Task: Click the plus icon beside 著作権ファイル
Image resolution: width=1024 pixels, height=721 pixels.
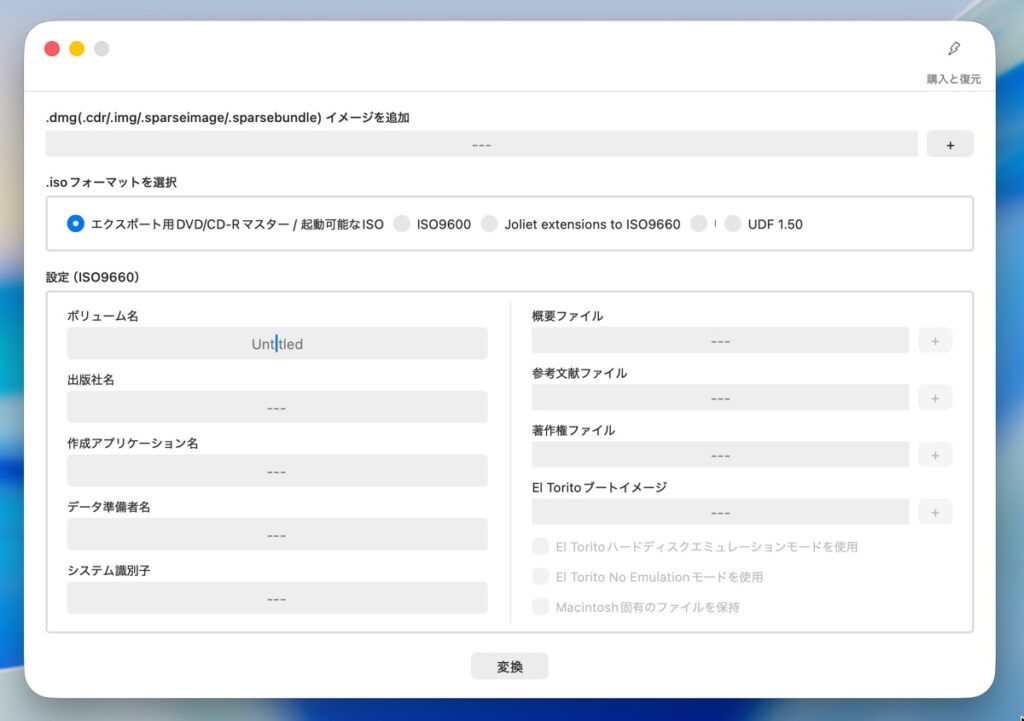Action: click(935, 455)
